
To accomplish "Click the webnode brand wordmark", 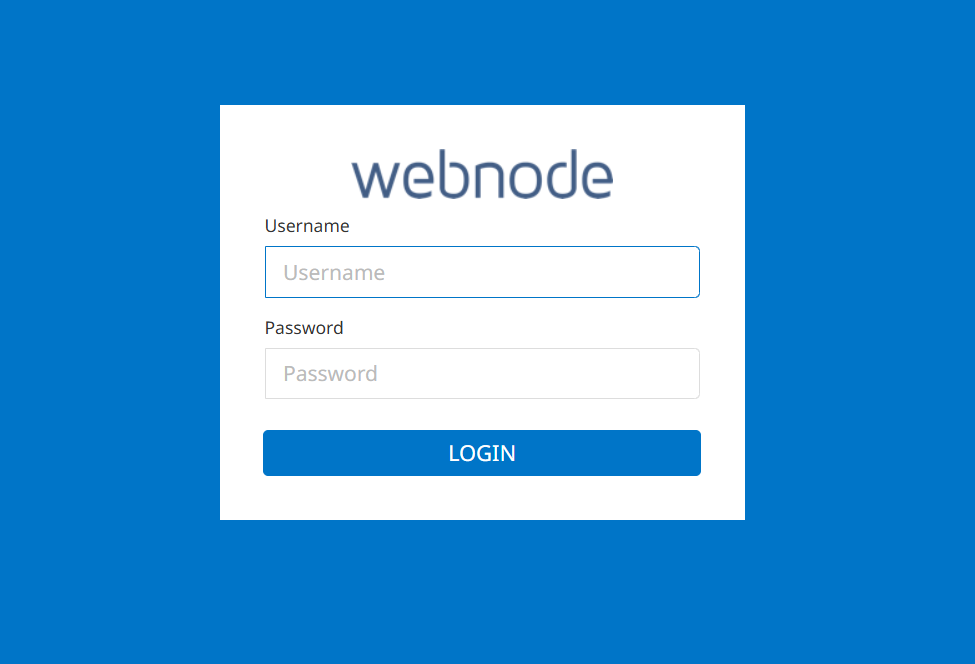I will pos(482,174).
